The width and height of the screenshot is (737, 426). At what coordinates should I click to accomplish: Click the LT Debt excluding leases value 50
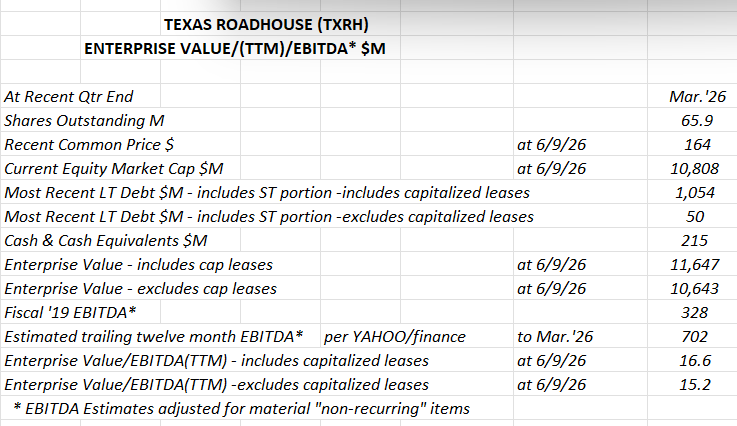[x=695, y=216]
